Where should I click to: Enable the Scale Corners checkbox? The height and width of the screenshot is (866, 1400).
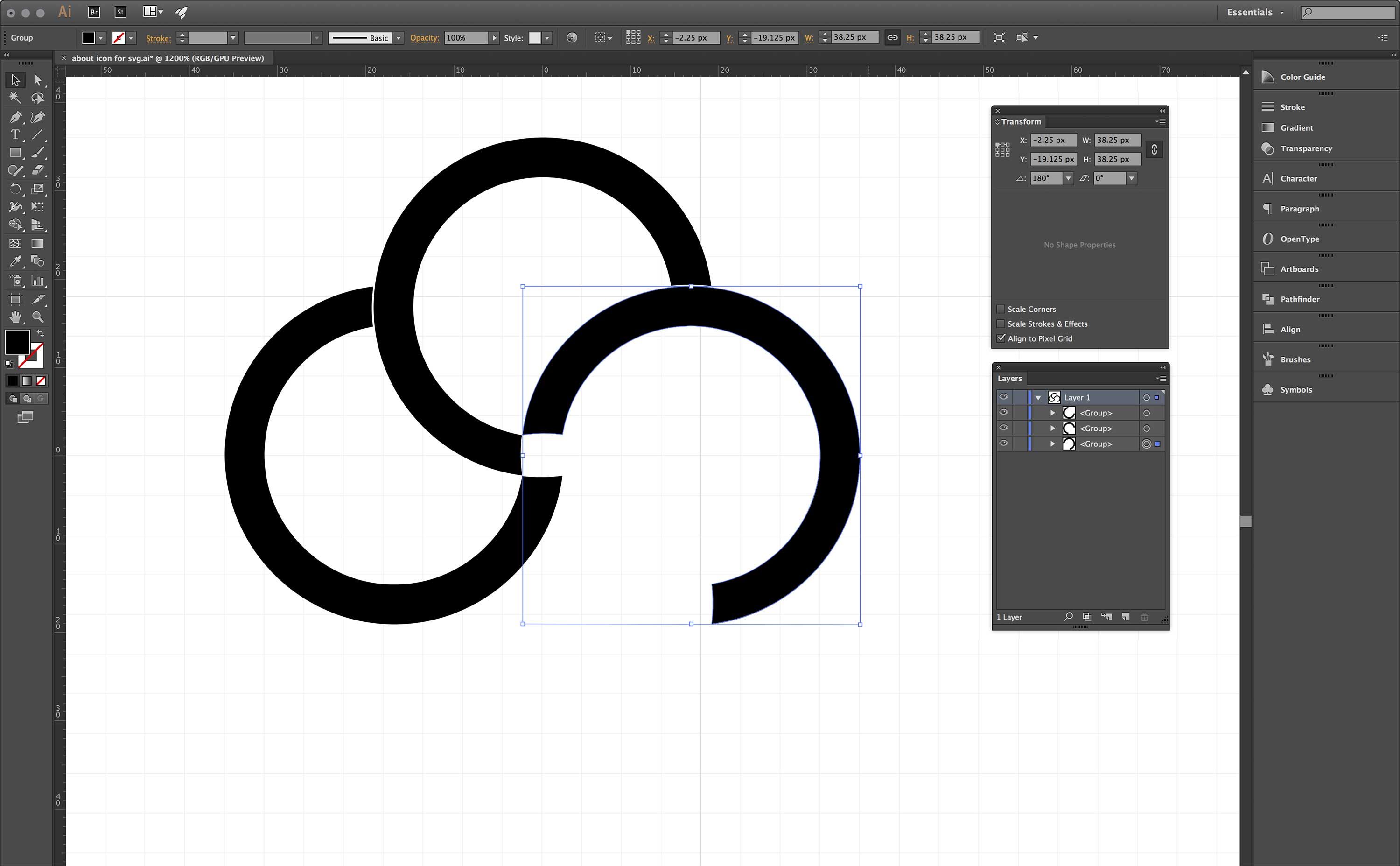(x=1001, y=309)
